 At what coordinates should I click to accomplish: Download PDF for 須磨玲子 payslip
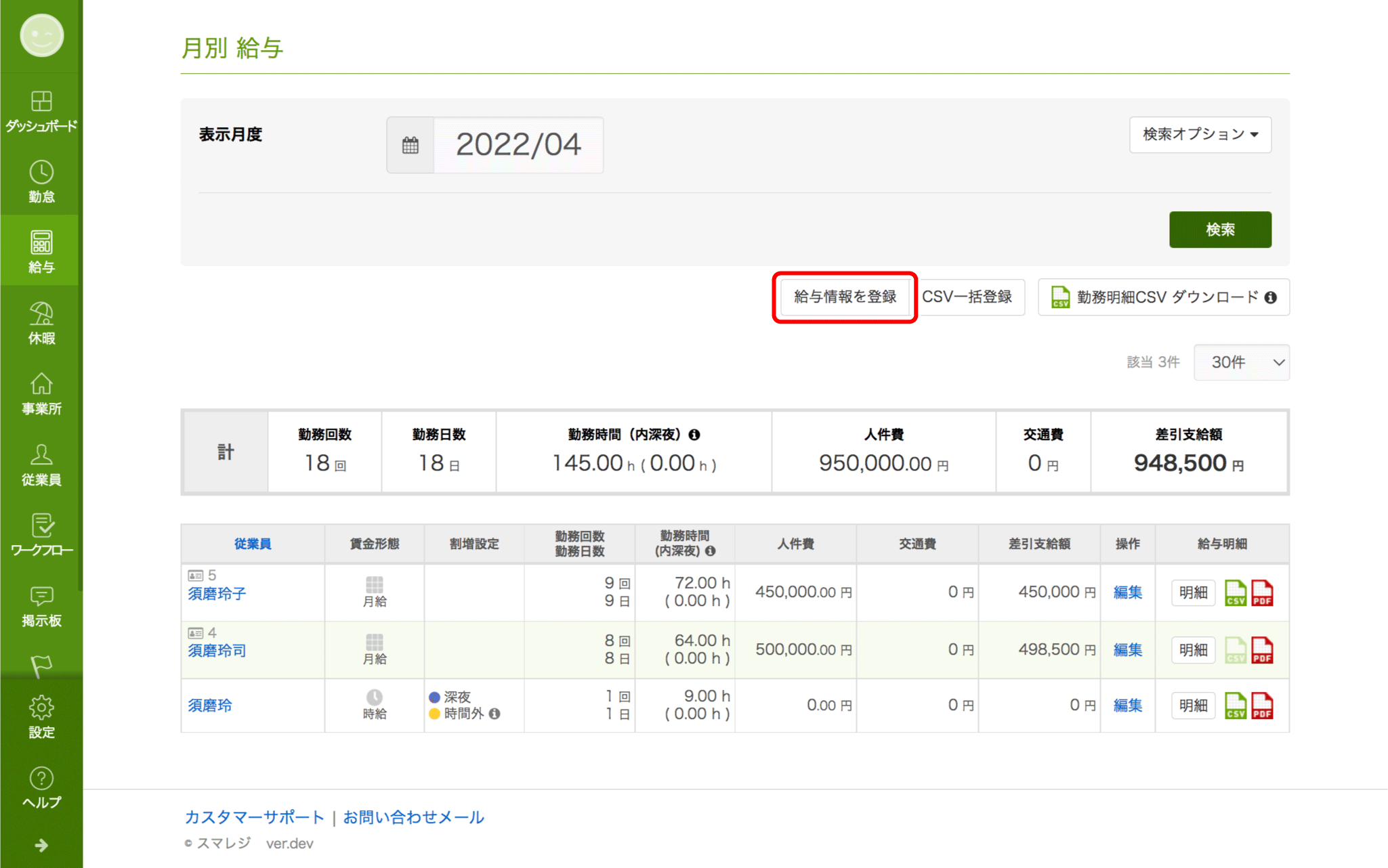tap(1262, 592)
